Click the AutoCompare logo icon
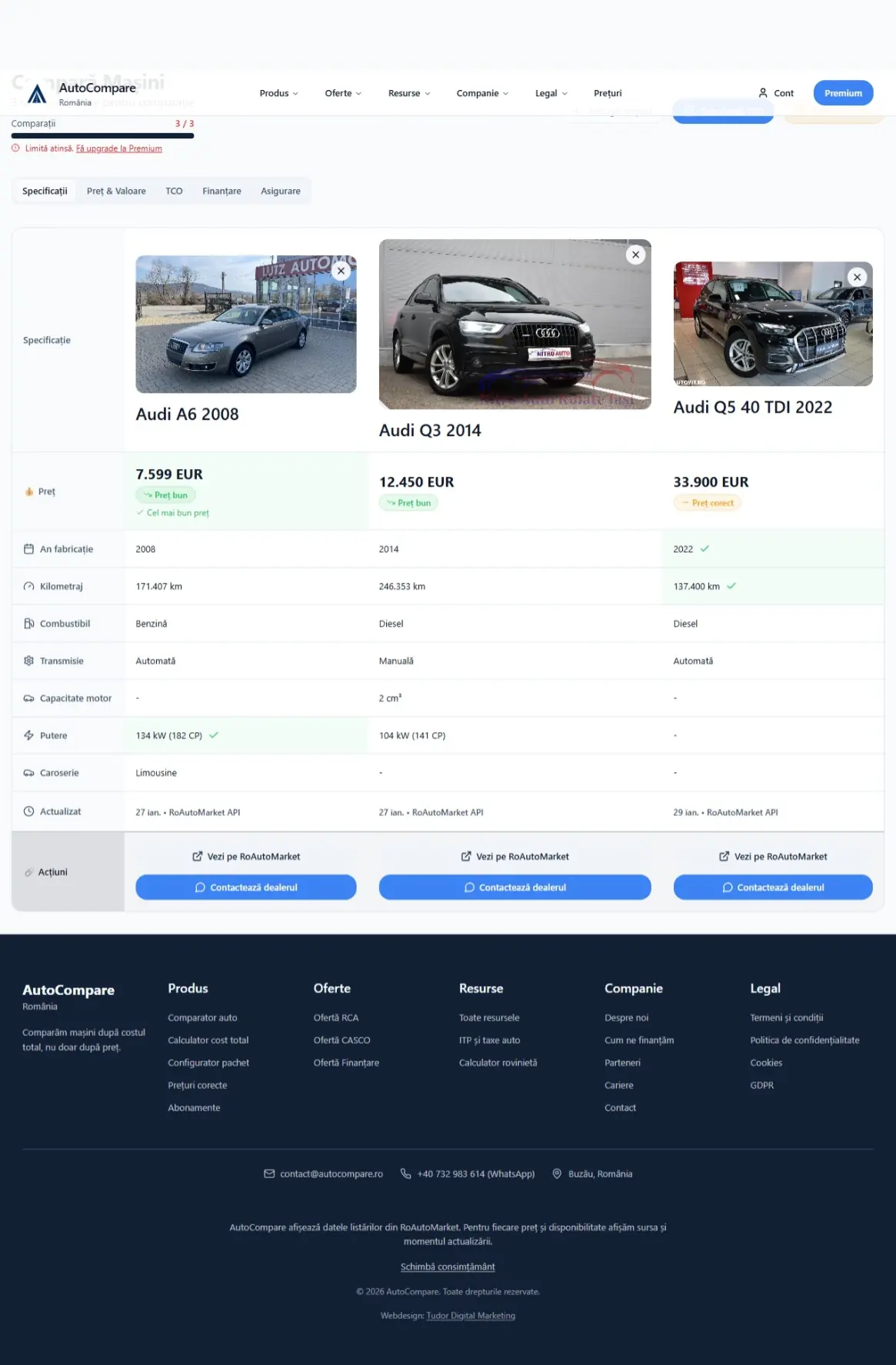Viewport: 896px width, 1365px height. pos(37,94)
